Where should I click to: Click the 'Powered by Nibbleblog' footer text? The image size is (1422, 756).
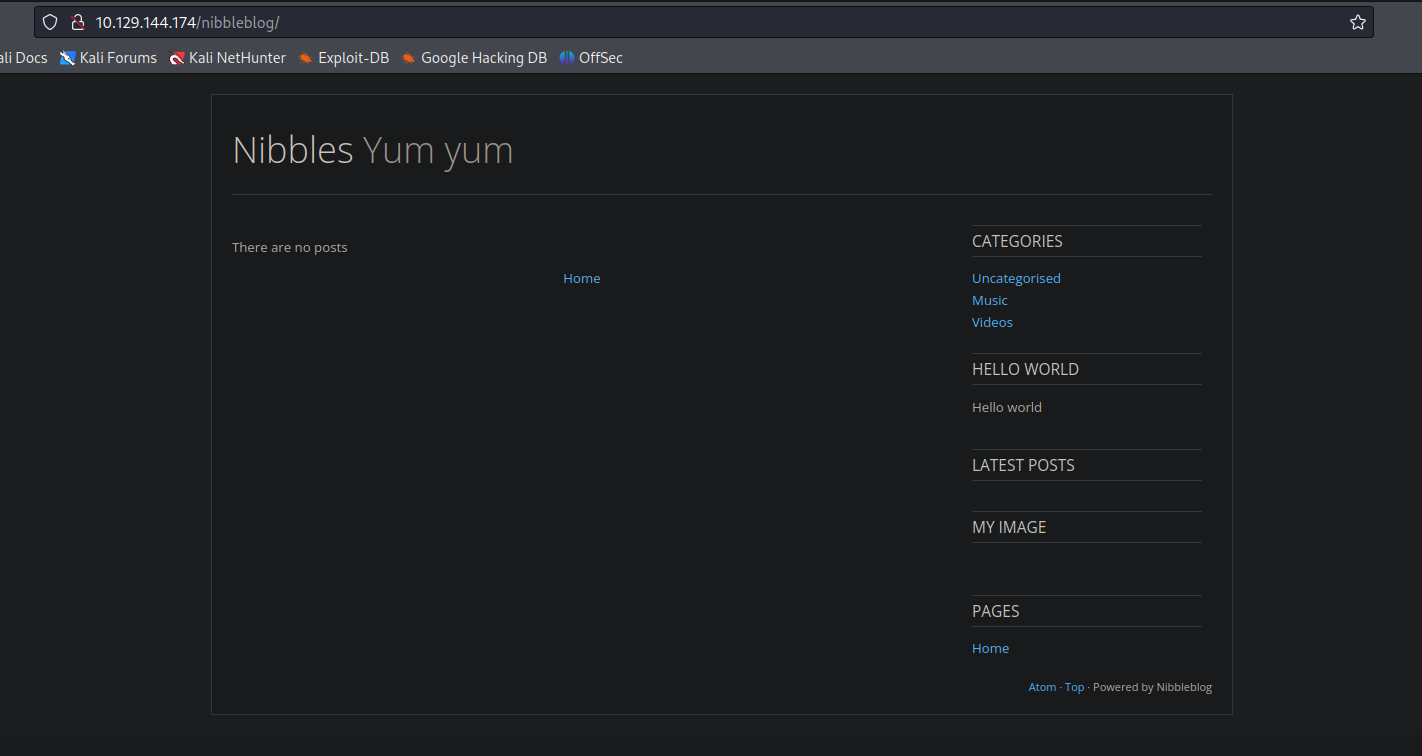pos(1152,687)
